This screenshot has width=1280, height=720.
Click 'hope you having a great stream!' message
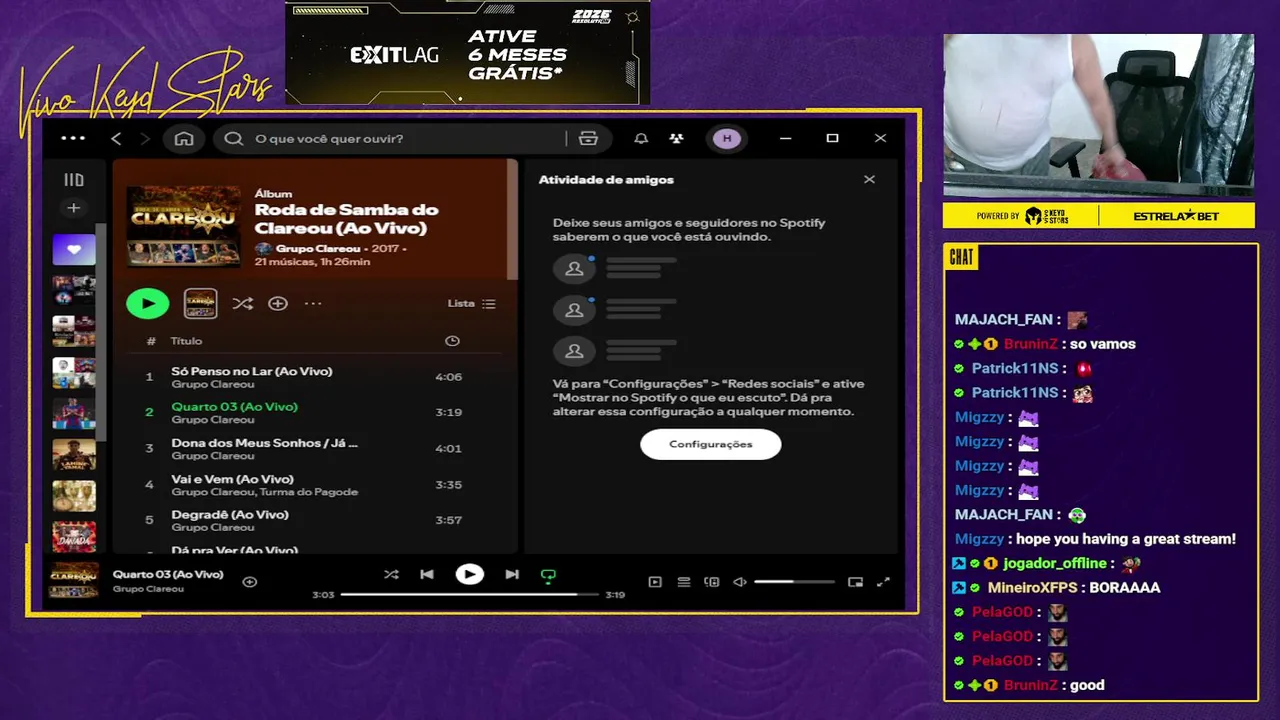pyautogui.click(x=1126, y=539)
